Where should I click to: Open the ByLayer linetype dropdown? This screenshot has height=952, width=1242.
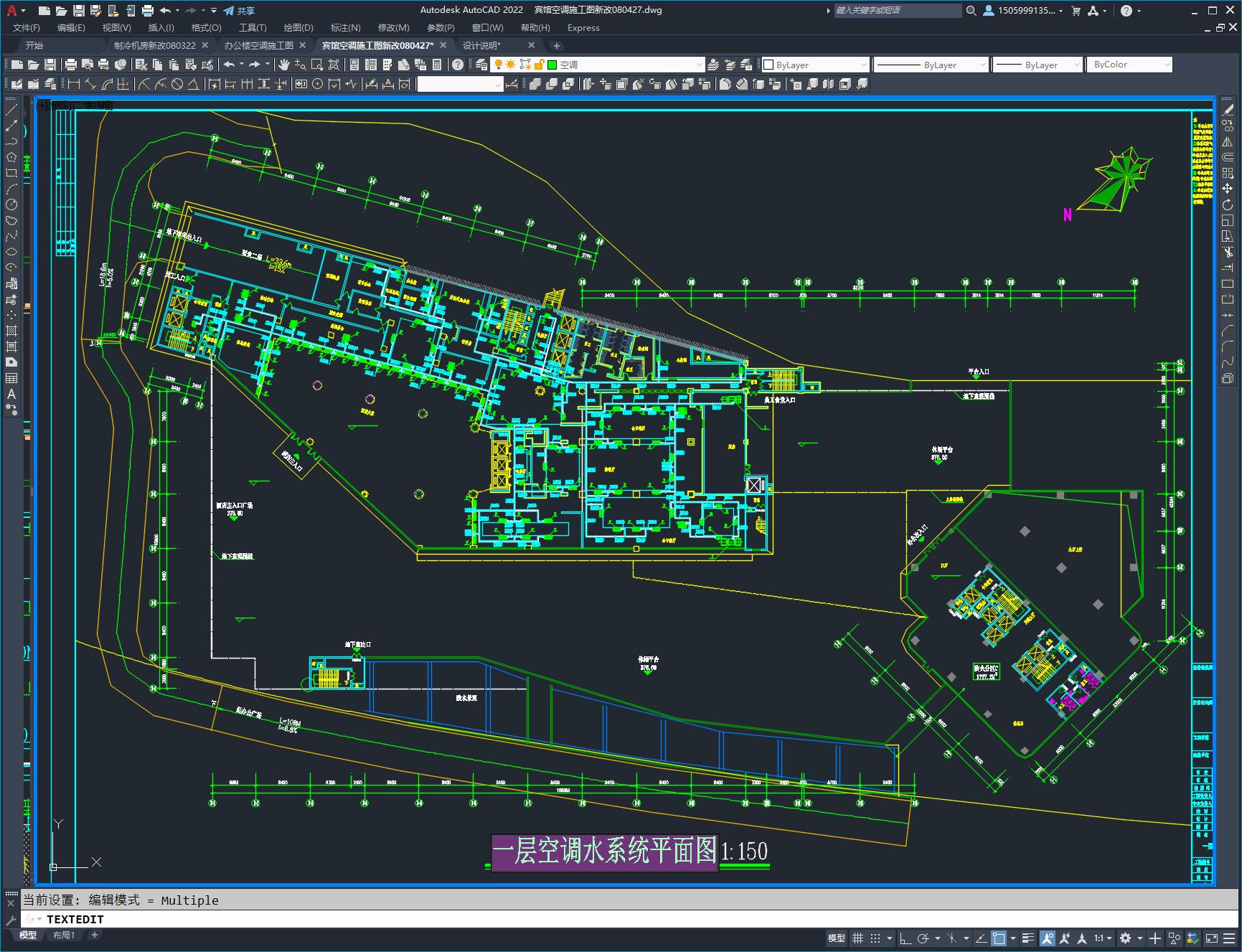tap(982, 65)
